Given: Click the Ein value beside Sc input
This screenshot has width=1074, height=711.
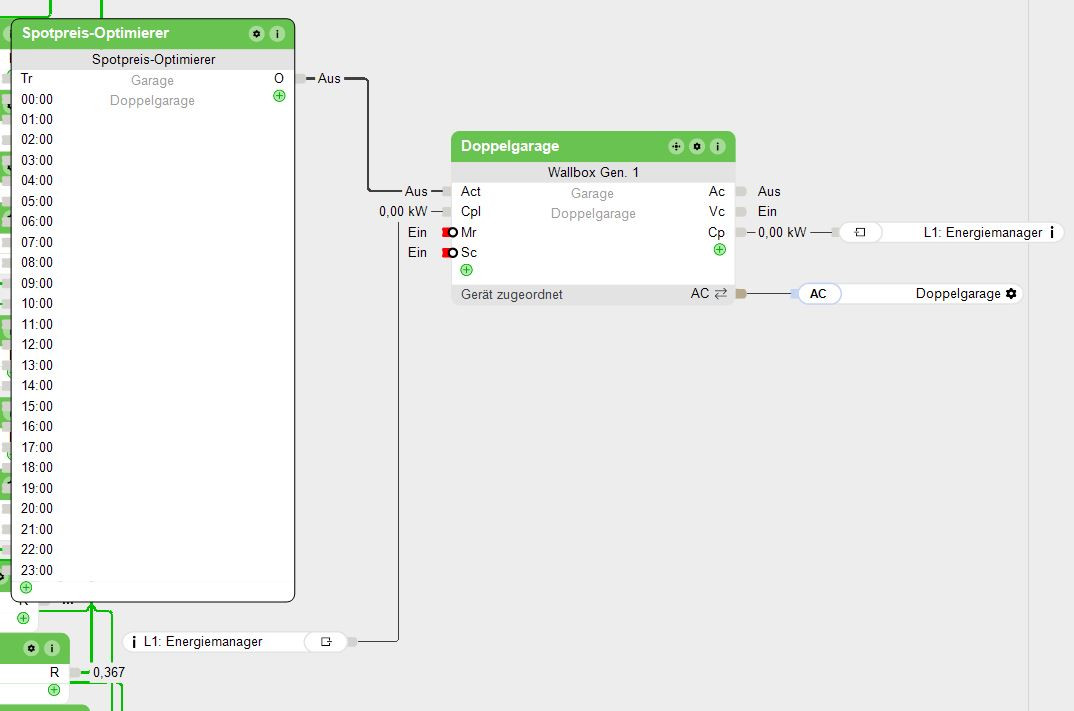Looking at the screenshot, I should point(417,253).
